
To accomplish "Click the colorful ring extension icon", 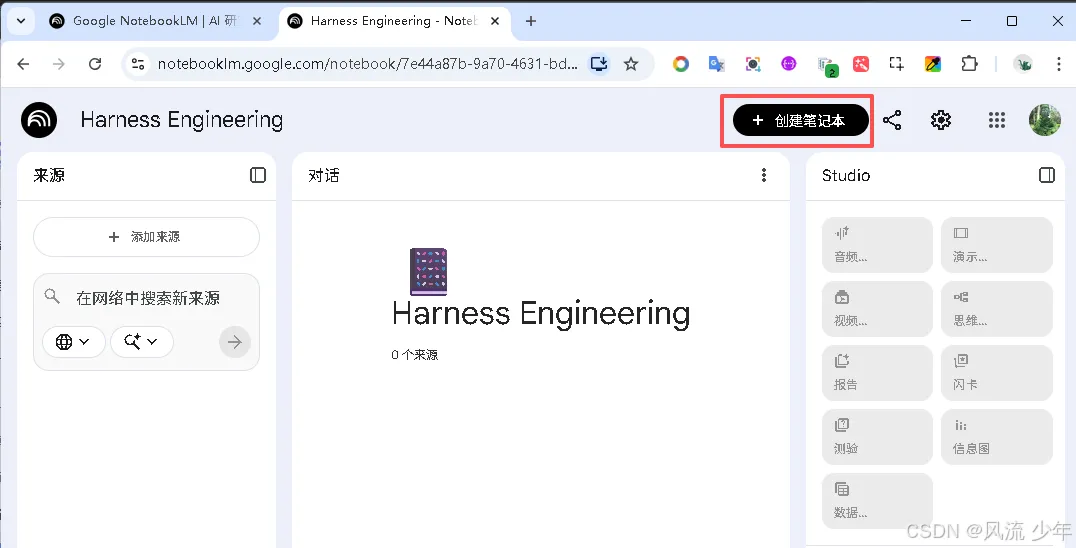I will tap(681, 64).
